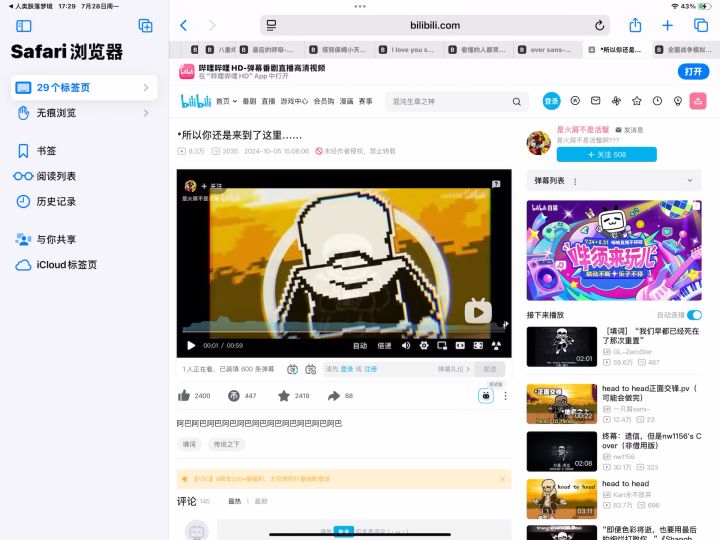Image resolution: width=720 pixels, height=540 pixels.
Task: Show the tab overview grid
Action: [x=701, y=25]
